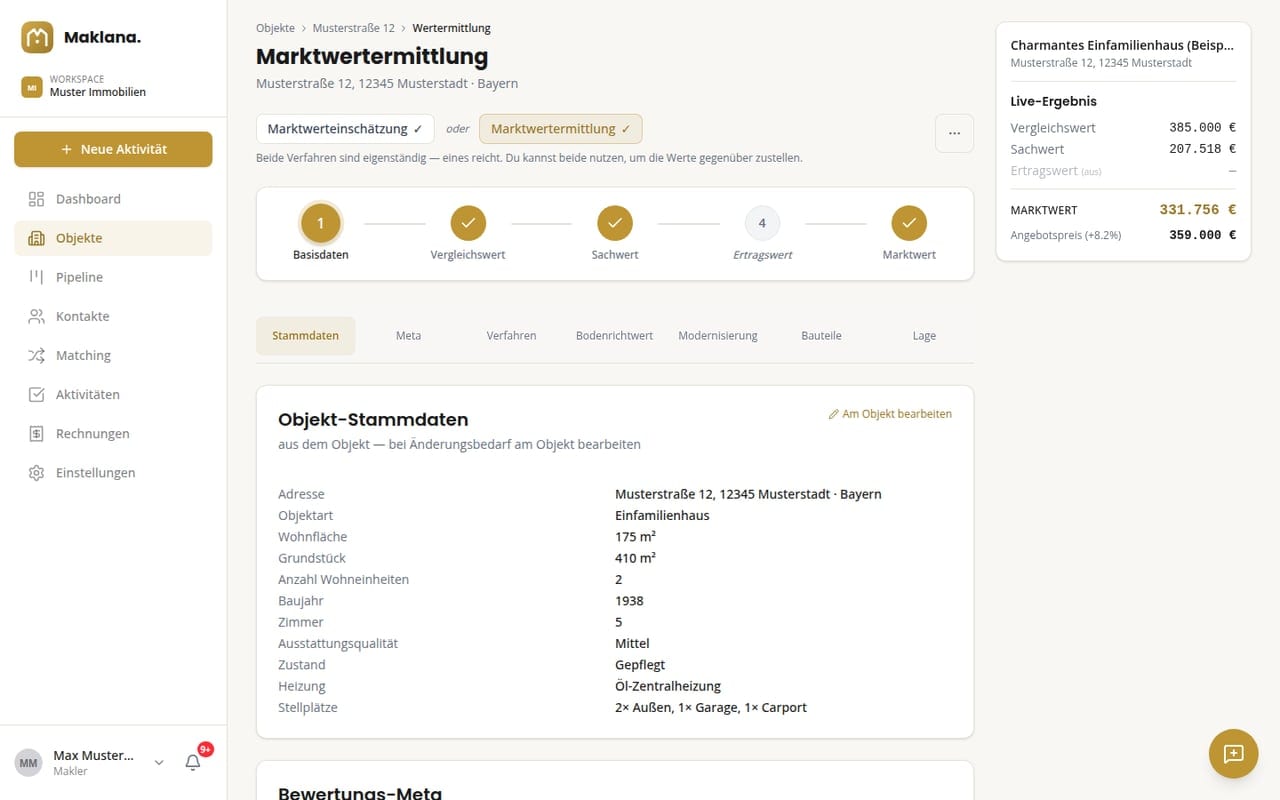The width and height of the screenshot is (1280, 800).
Task: Open Rechnungen in the sidebar
Action: 113,433
